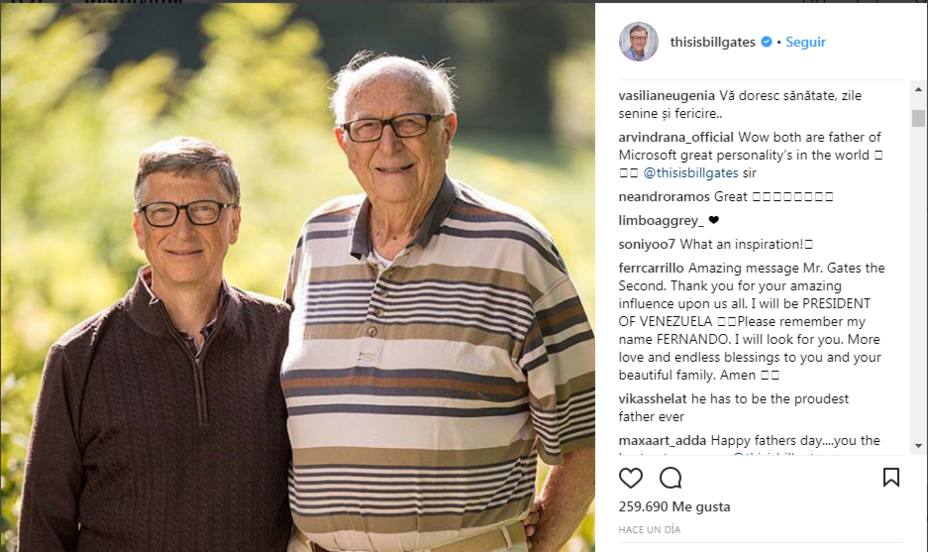Click the @thisisbillgates mention in arvindrana_official's comment

point(691,173)
